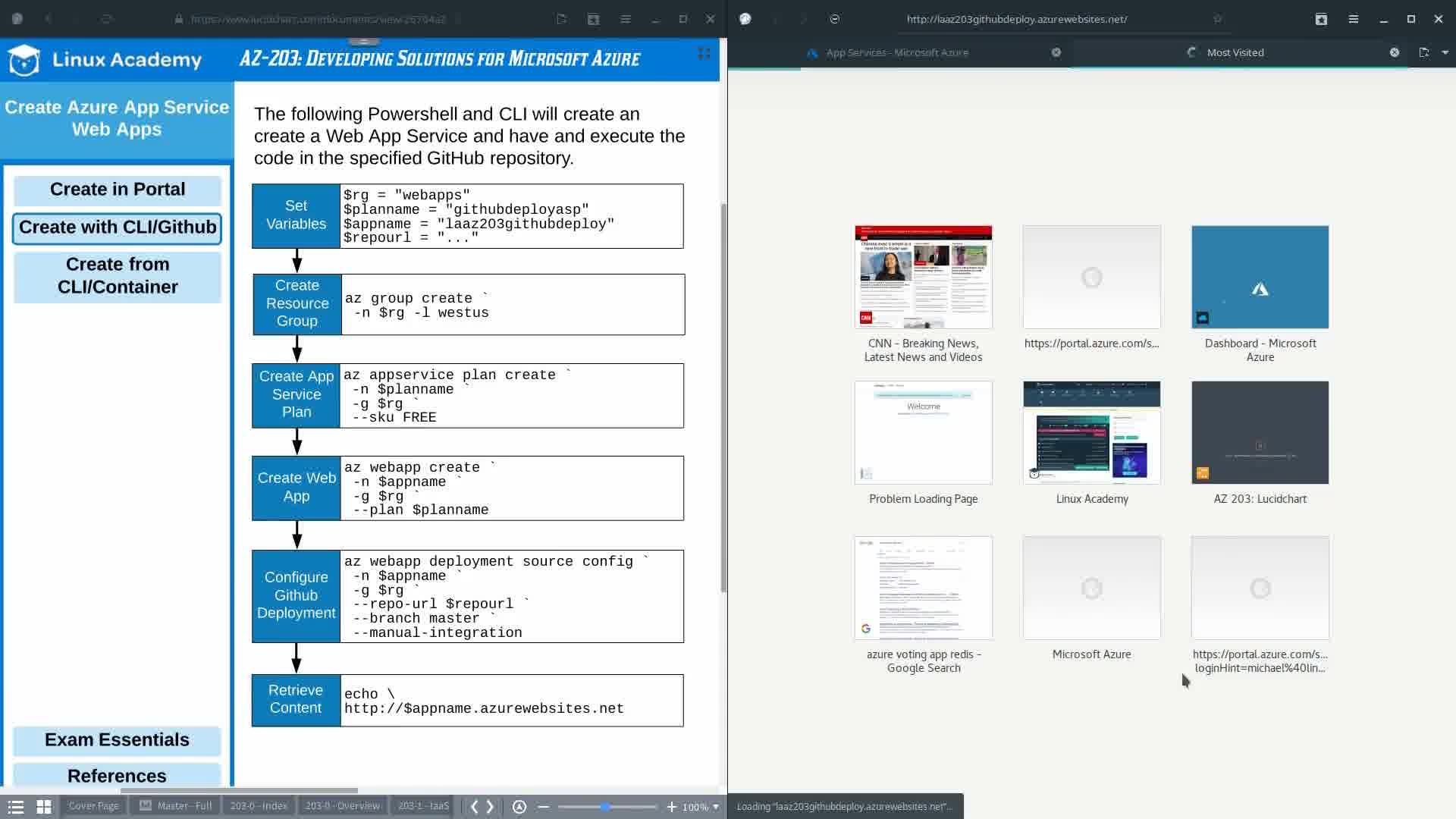Viewport: 1456px width, 819px height.
Task: Open the page list outline icon
Action: pos(16,807)
